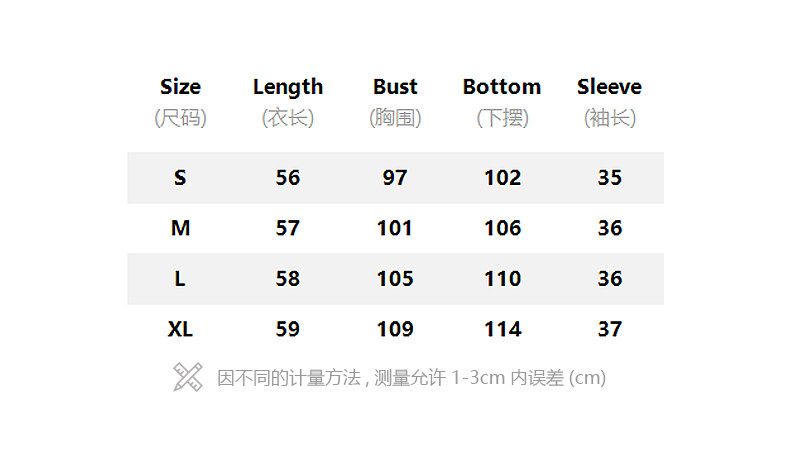Click sleeve value 37 in XL row
Viewport: 790px width, 460px height.
tap(609, 329)
